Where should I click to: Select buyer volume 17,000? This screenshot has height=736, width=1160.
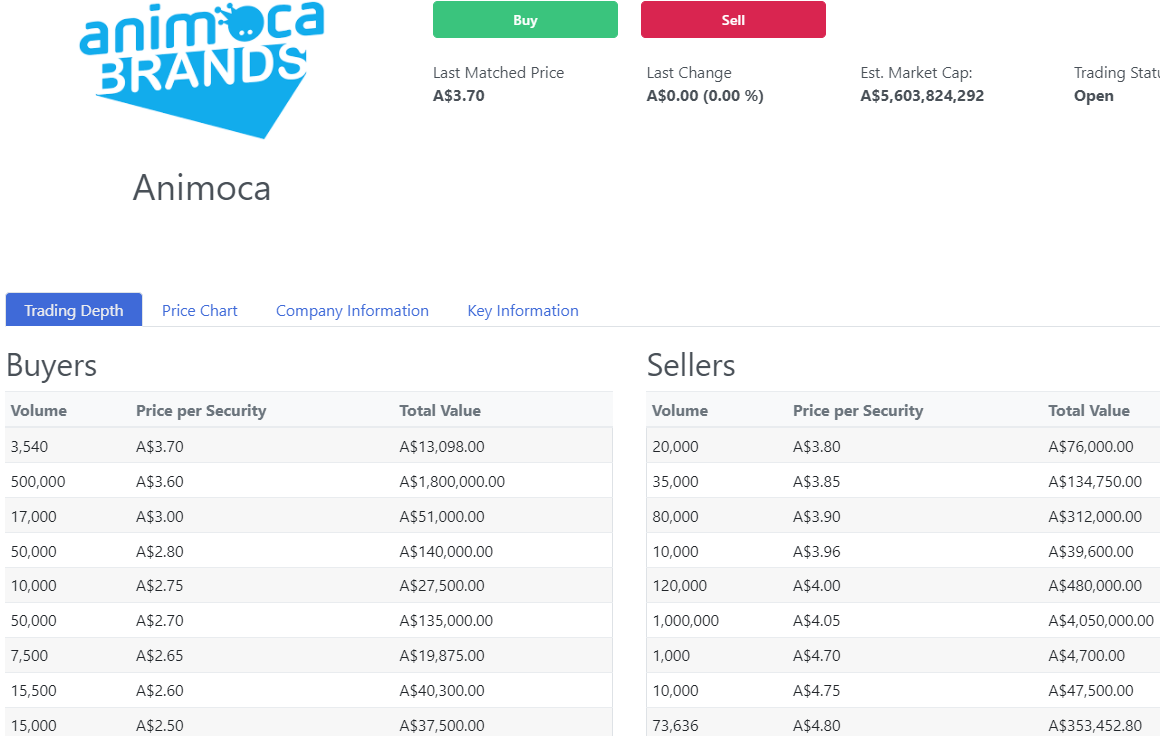pos(34,516)
